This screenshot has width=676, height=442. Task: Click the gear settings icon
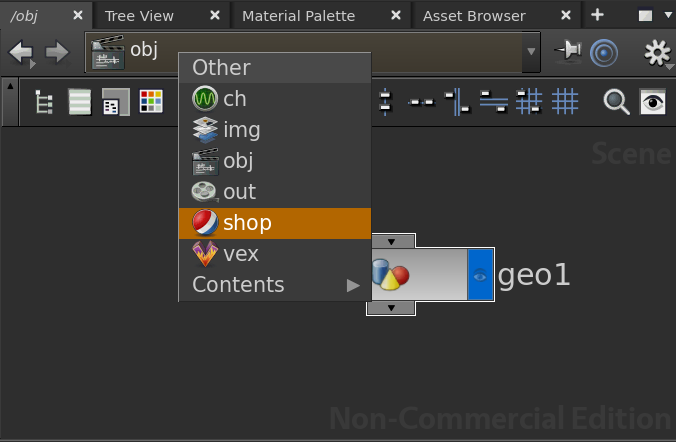pos(657,53)
